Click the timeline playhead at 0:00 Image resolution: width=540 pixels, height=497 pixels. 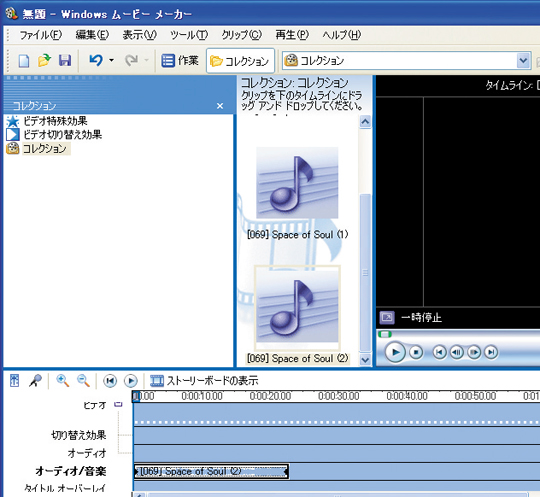[x=136, y=396]
